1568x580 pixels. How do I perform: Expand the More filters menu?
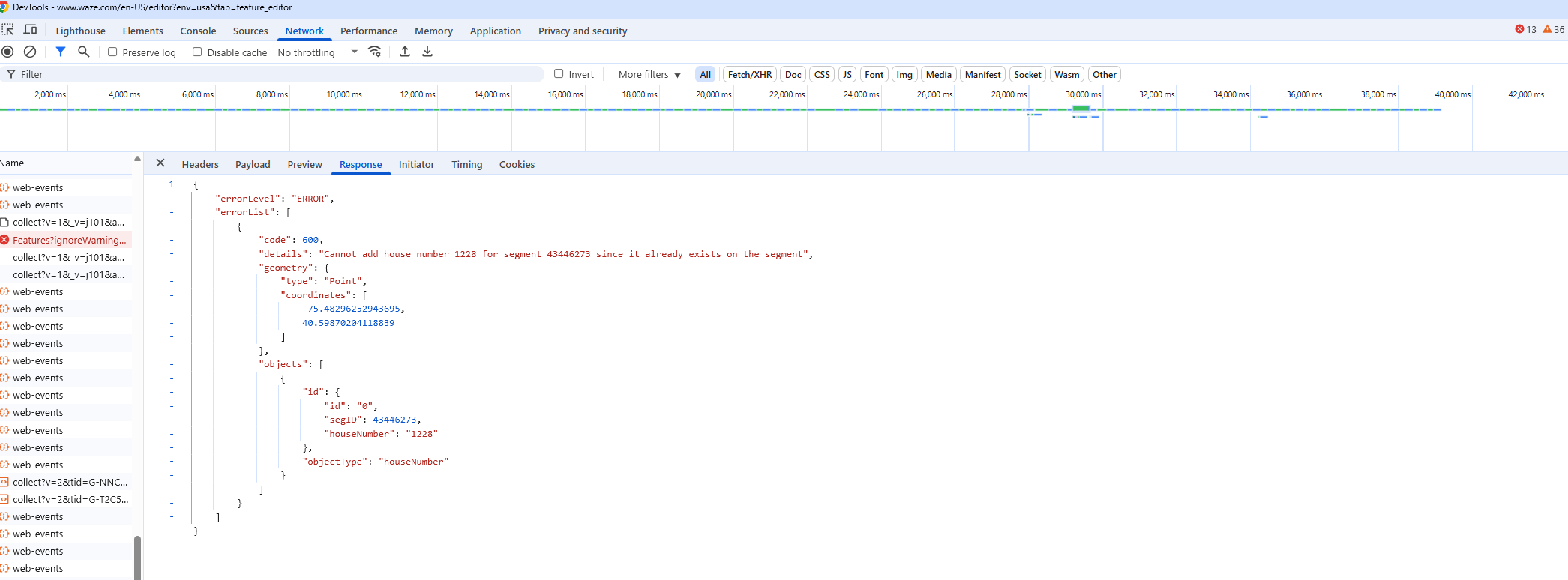coord(649,74)
